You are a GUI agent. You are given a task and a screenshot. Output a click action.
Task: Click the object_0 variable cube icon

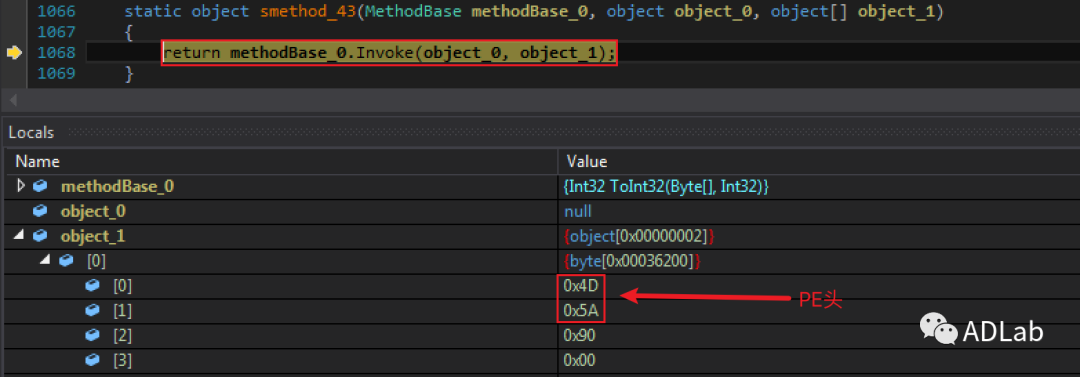point(41,211)
